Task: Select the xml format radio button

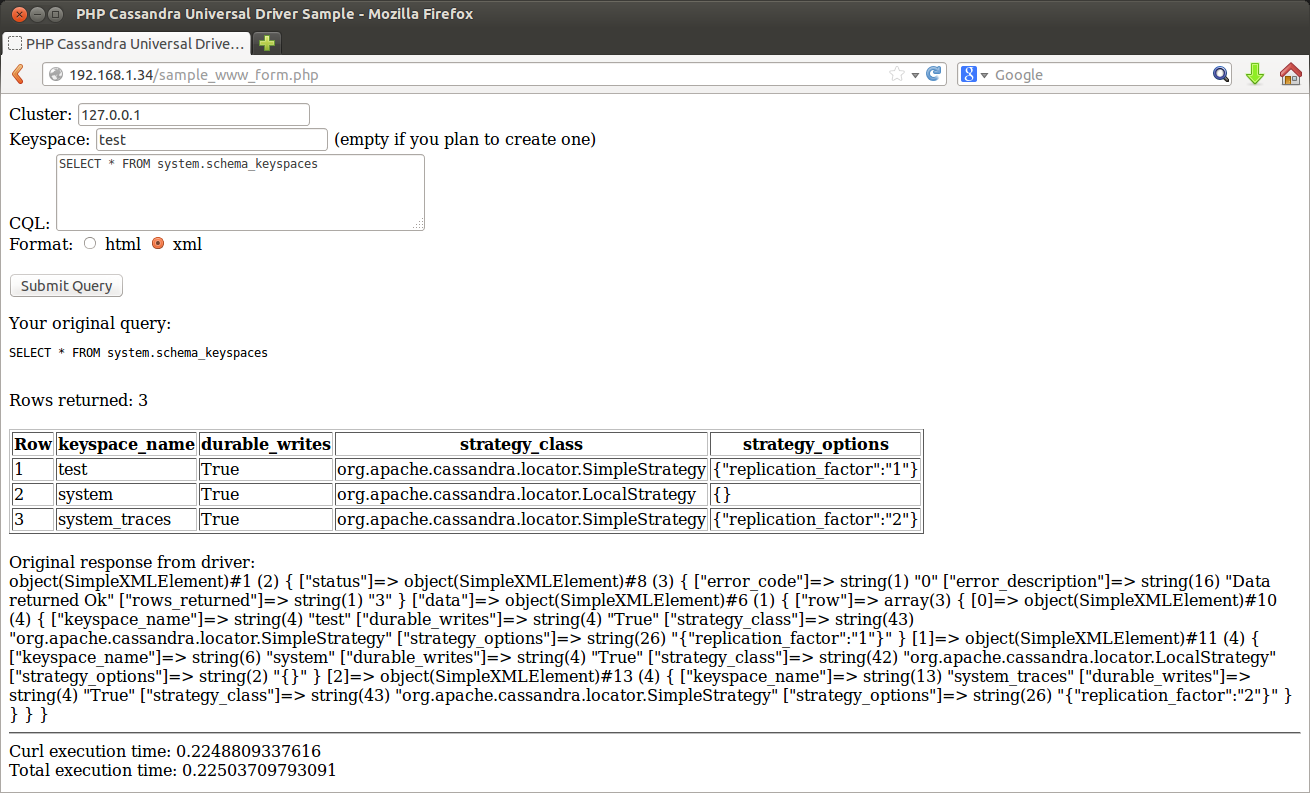Action: 158,243
